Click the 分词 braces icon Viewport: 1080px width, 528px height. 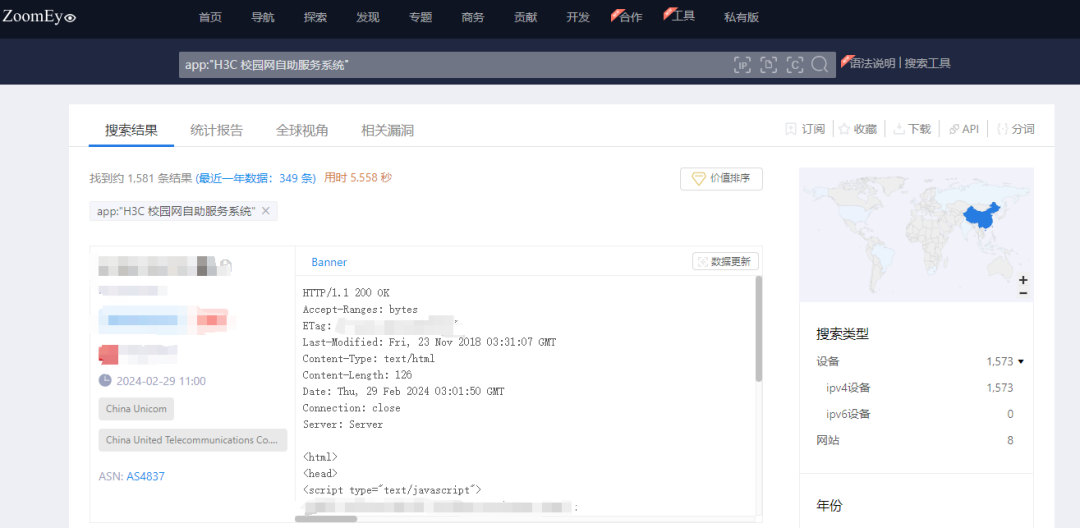coord(1003,129)
